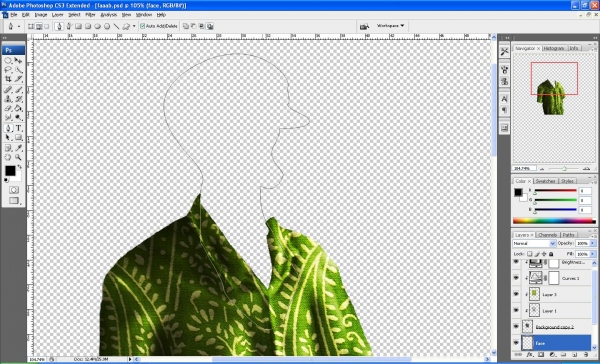600x364 pixels.
Task: Select the Path Selection tool
Action: coord(8,137)
